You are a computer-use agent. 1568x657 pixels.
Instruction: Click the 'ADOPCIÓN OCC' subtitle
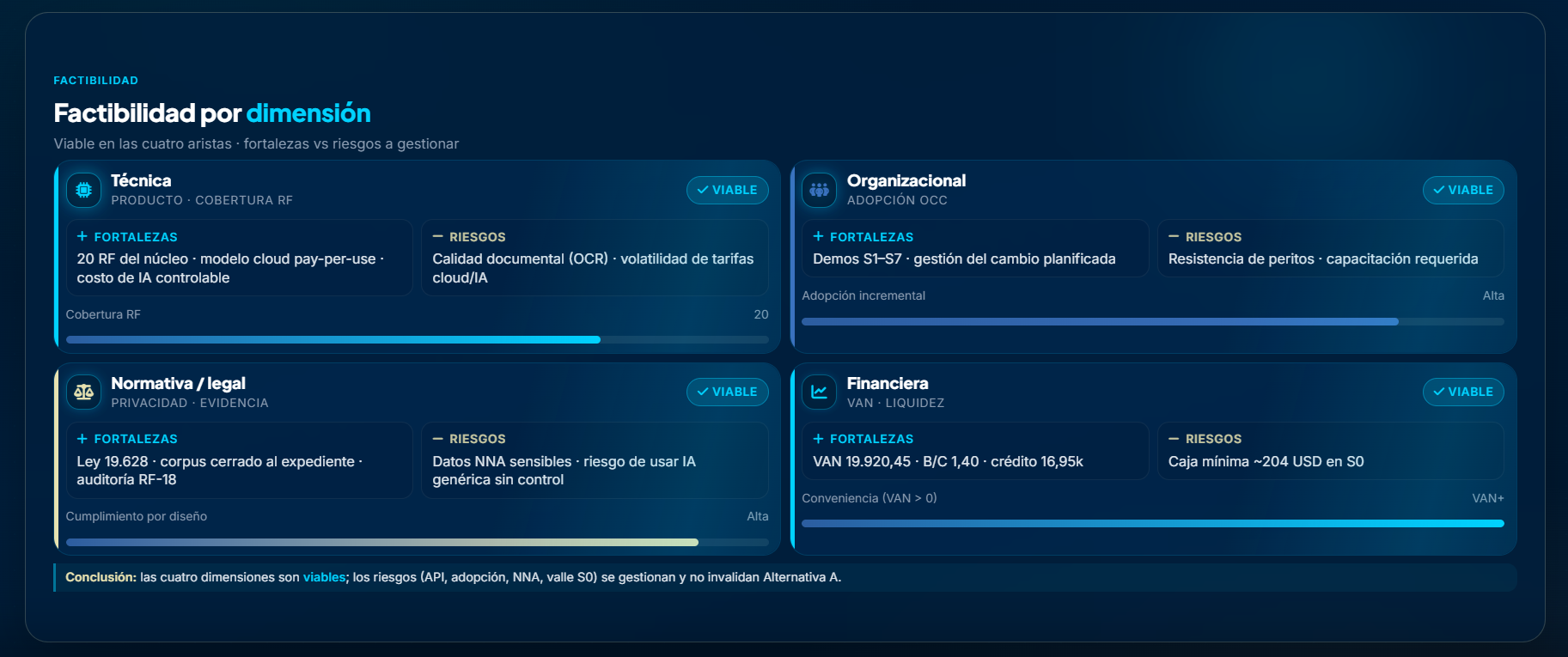[897, 200]
